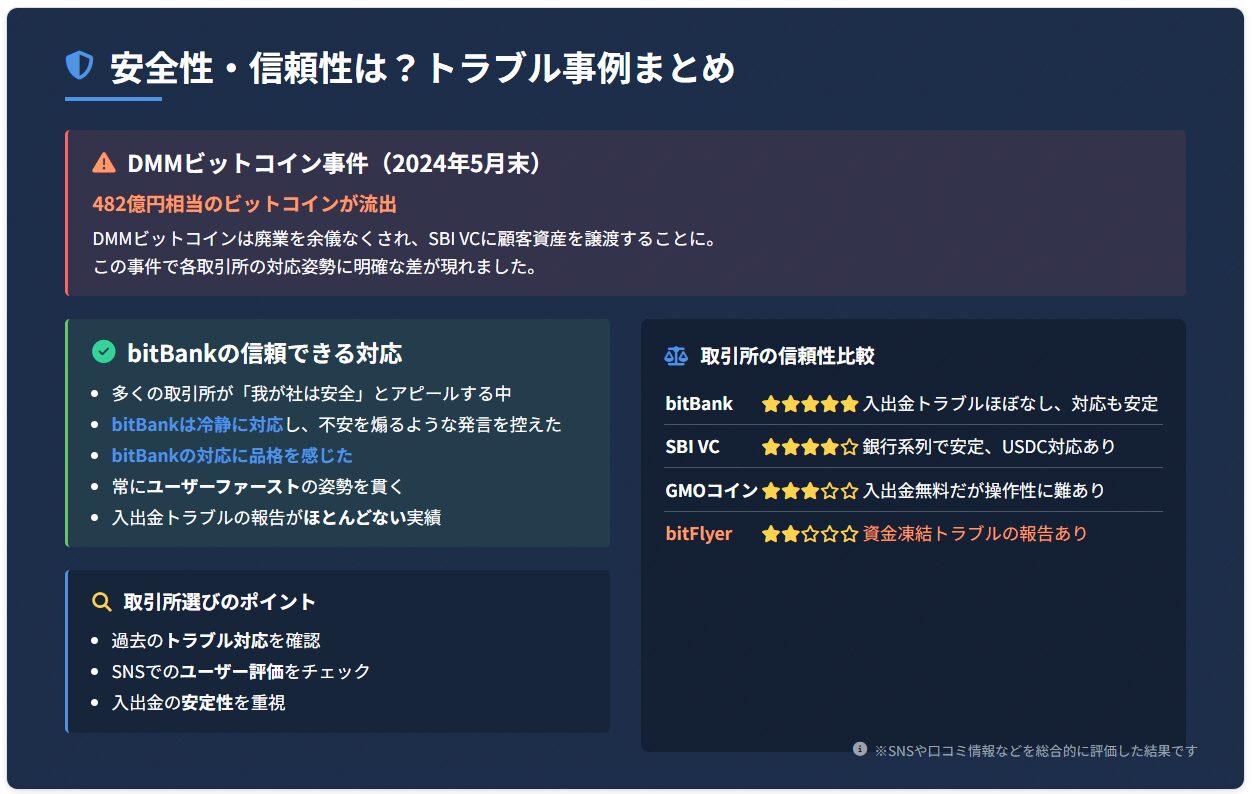This screenshot has height=794, width=1252.
Task: Click the bullet SNSでのユーザー評価をチェック
Action: point(241,671)
